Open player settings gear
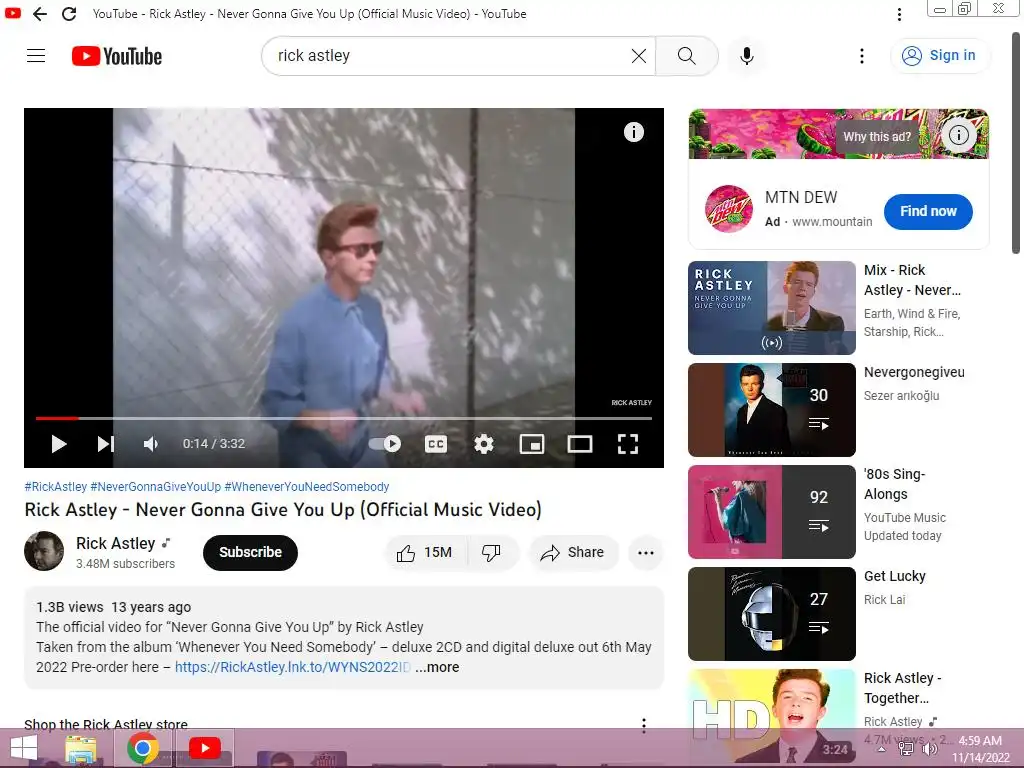This screenshot has height=768, width=1024. coord(483,444)
